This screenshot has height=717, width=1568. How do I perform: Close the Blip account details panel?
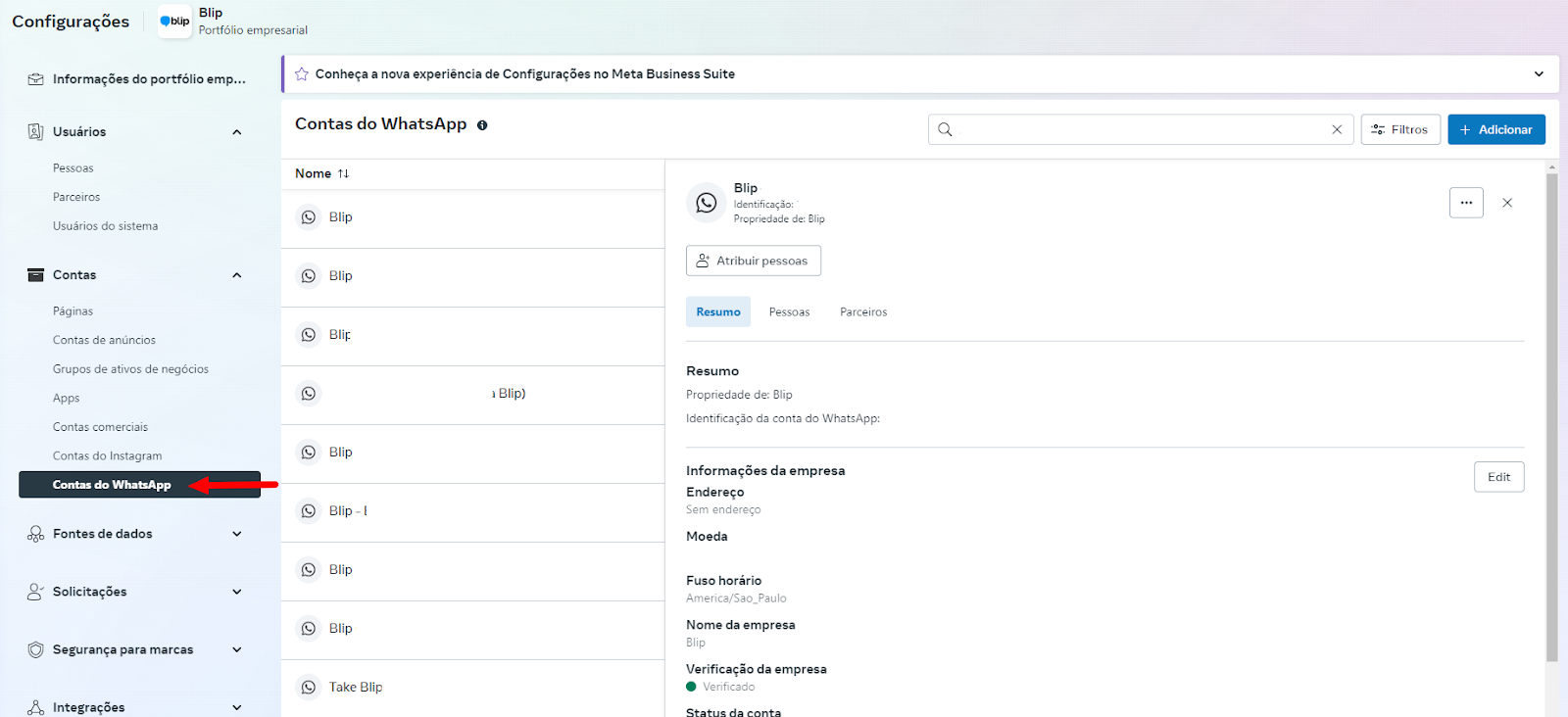coord(1507,203)
